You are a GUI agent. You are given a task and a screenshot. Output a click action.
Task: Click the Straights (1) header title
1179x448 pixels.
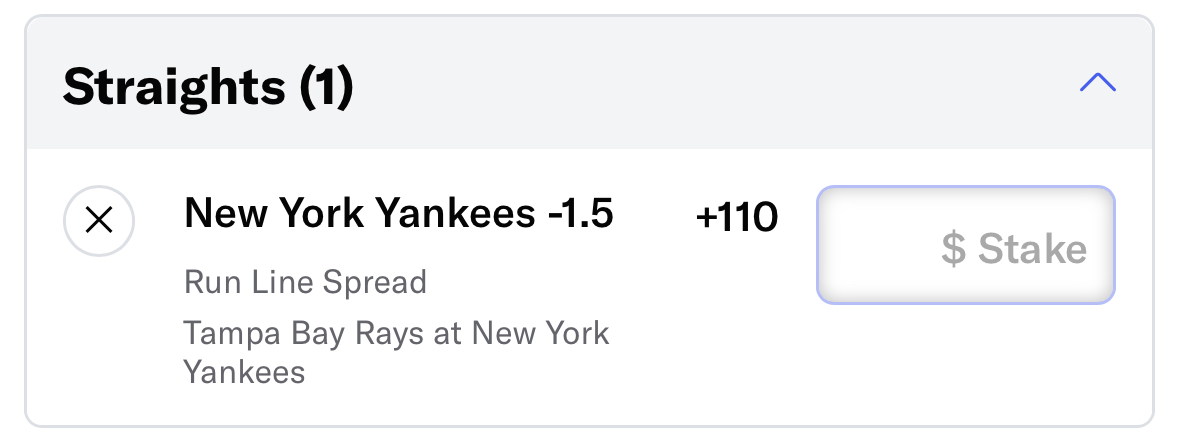click(208, 87)
